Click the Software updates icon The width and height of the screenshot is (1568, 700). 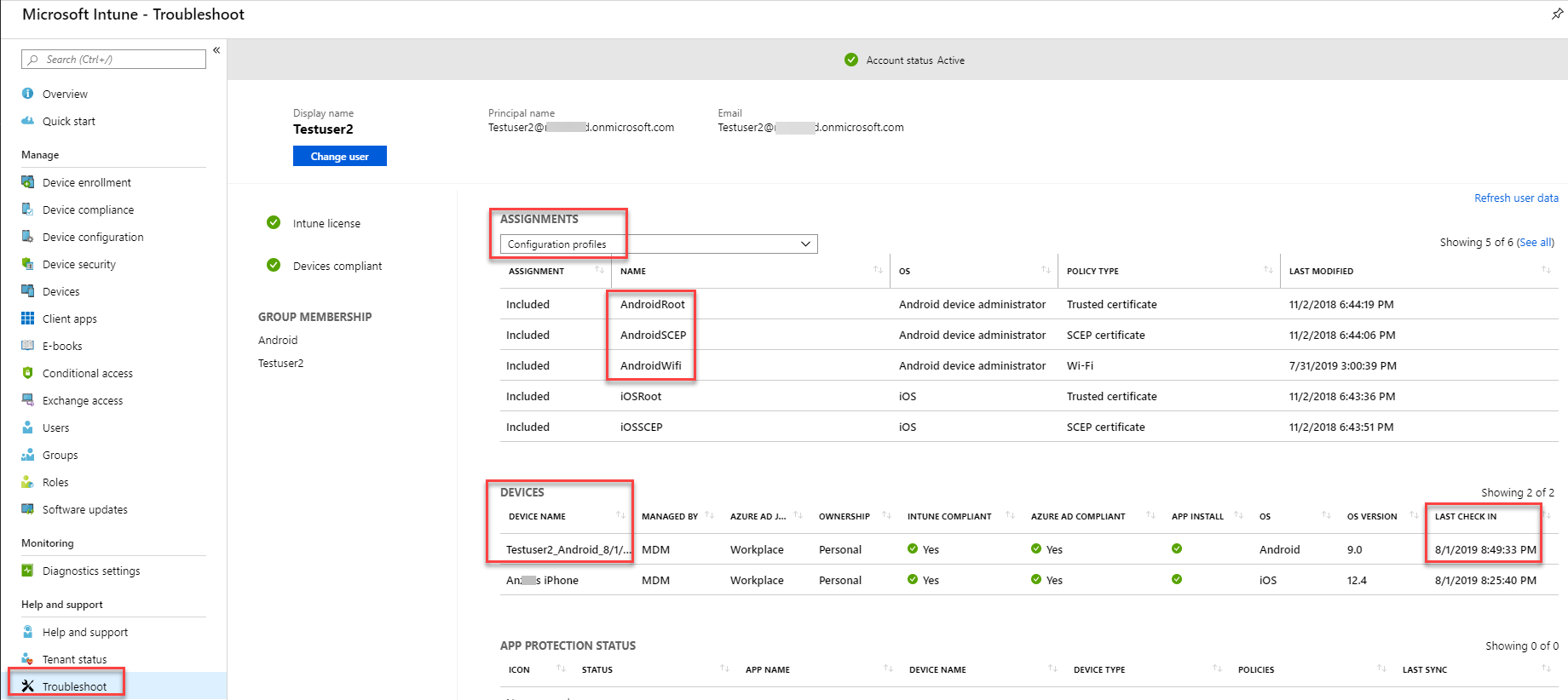pos(27,509)
